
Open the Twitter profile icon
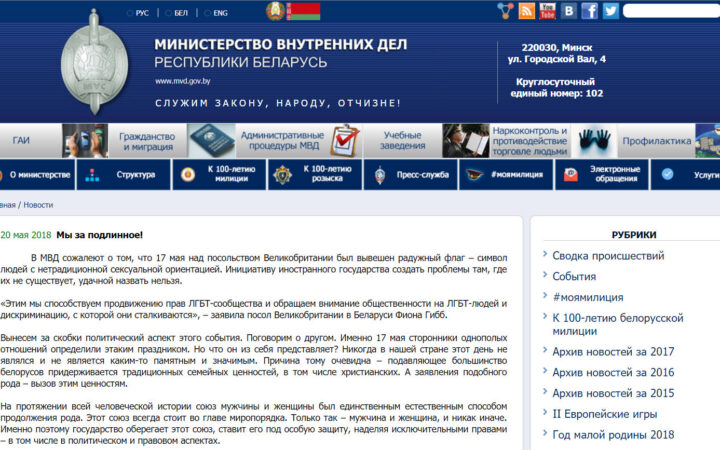pos(611,11)
